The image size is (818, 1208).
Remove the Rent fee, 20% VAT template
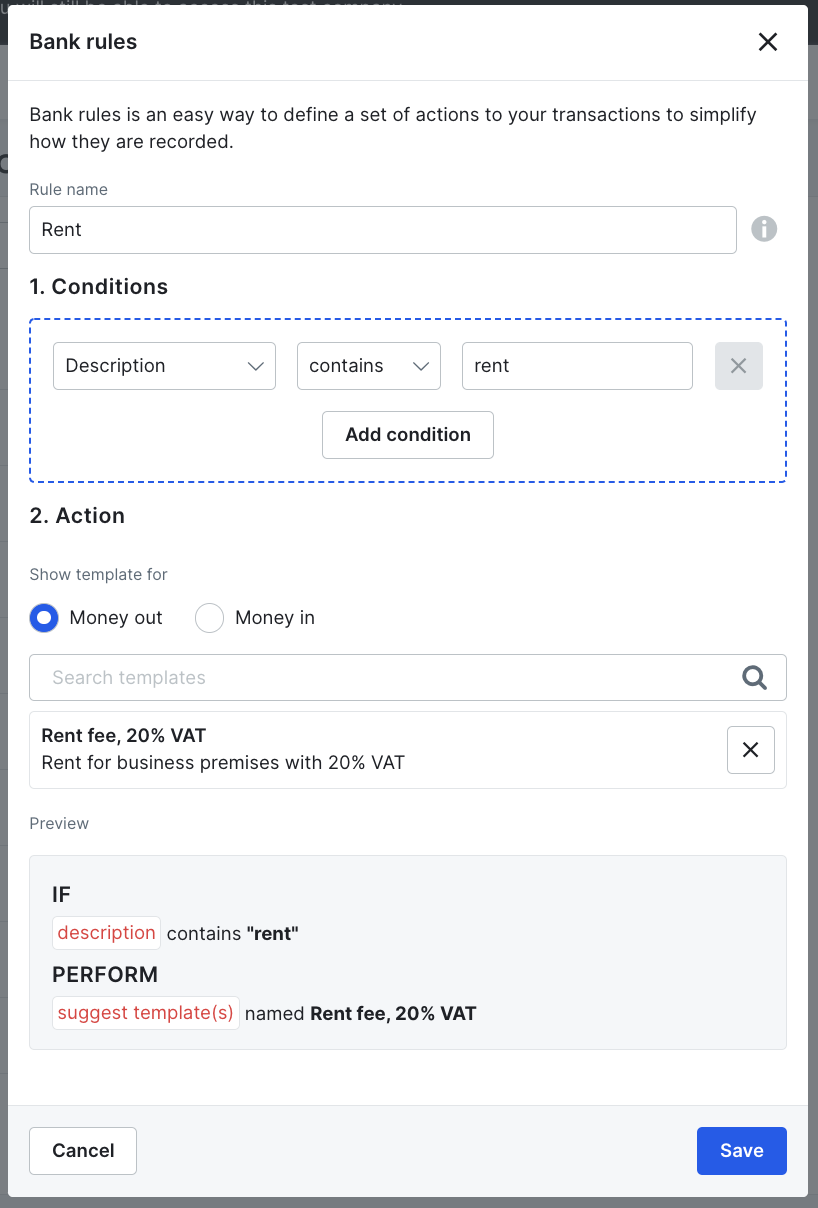tap(750, 750)
